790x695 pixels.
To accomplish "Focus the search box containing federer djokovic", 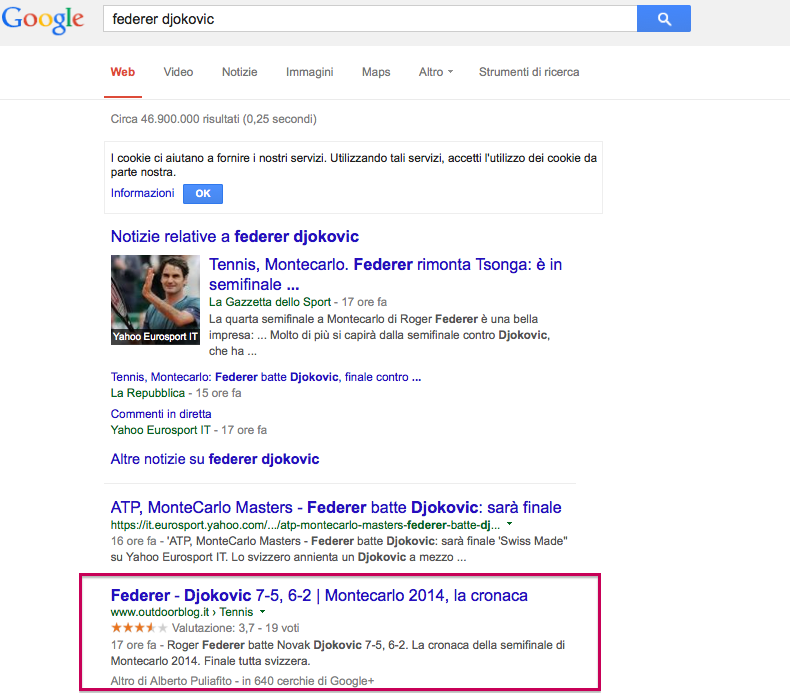I will [x=370, y=19].
